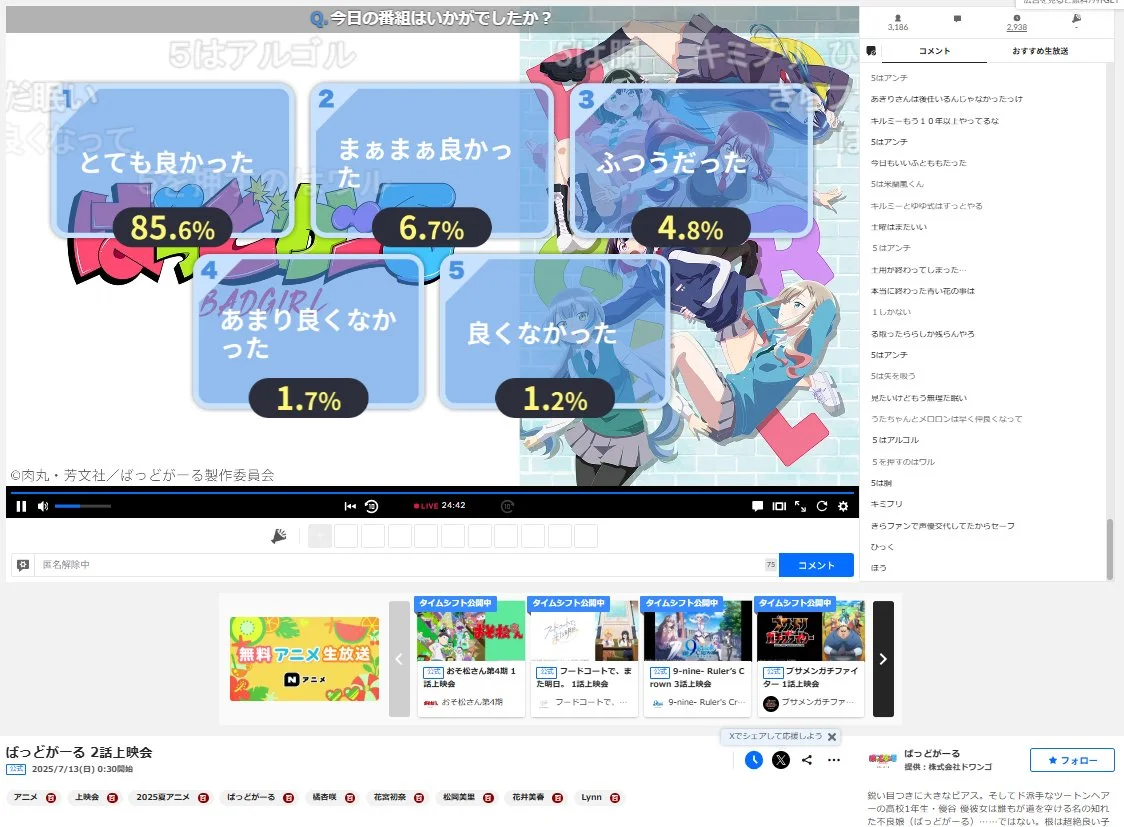Switch to the コメント tab

coord(934,51)
